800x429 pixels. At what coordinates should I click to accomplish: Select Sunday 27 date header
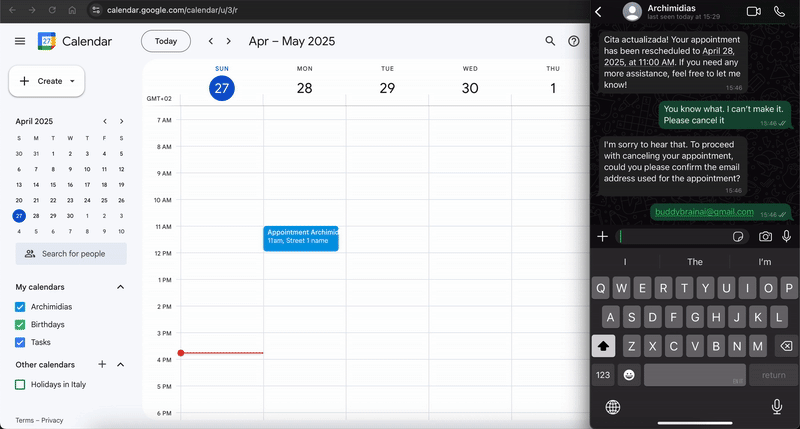(222, 88)
